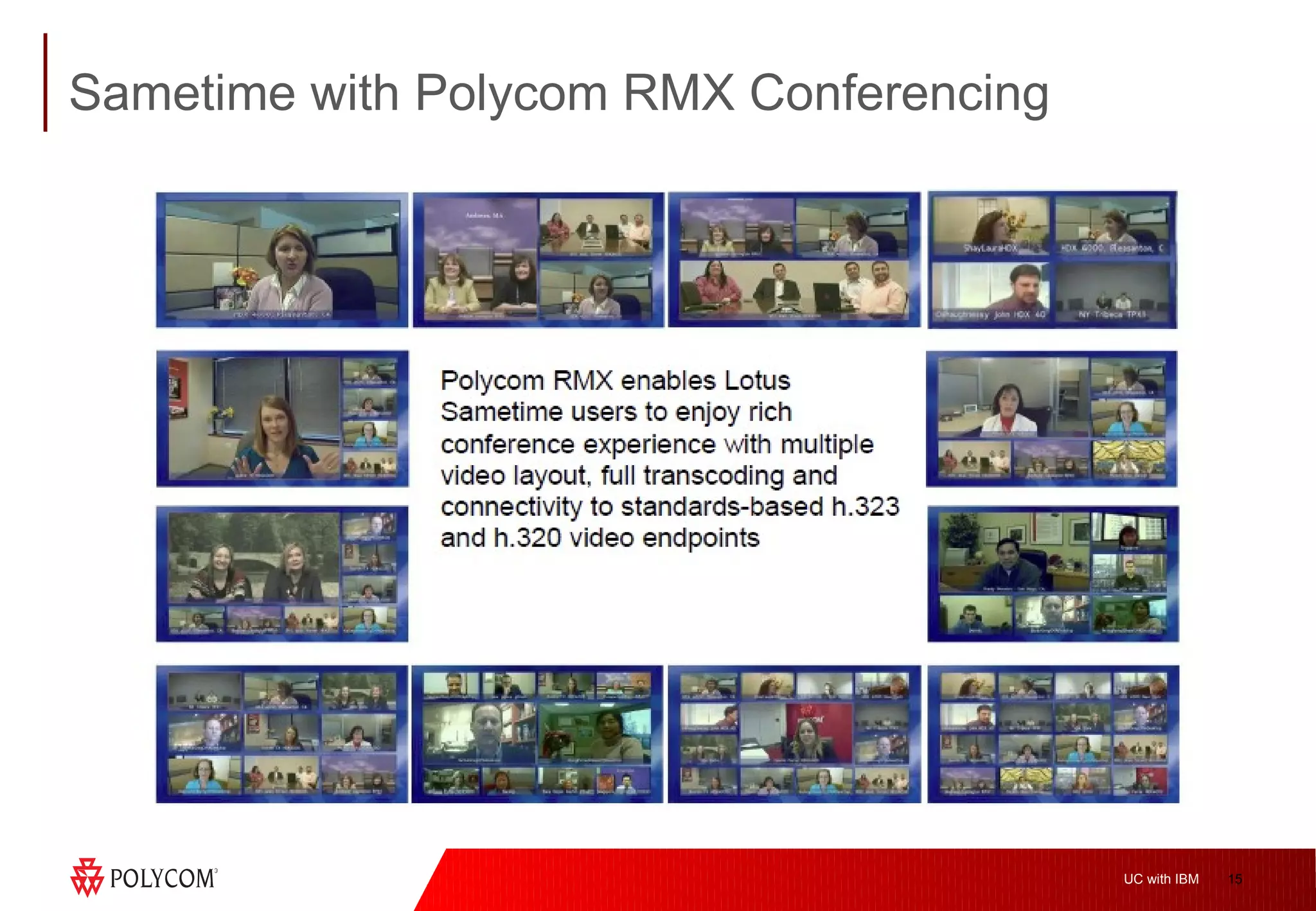Screen dimensions: 1316x911
Task: Select the left thumbnail of woman gesturing with hands
Action: 282,418
